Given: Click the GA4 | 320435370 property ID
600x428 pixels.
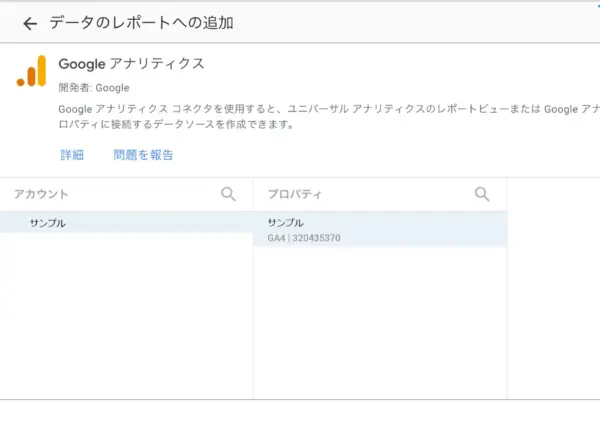Looking at the screenshot, I should [304, 238].
